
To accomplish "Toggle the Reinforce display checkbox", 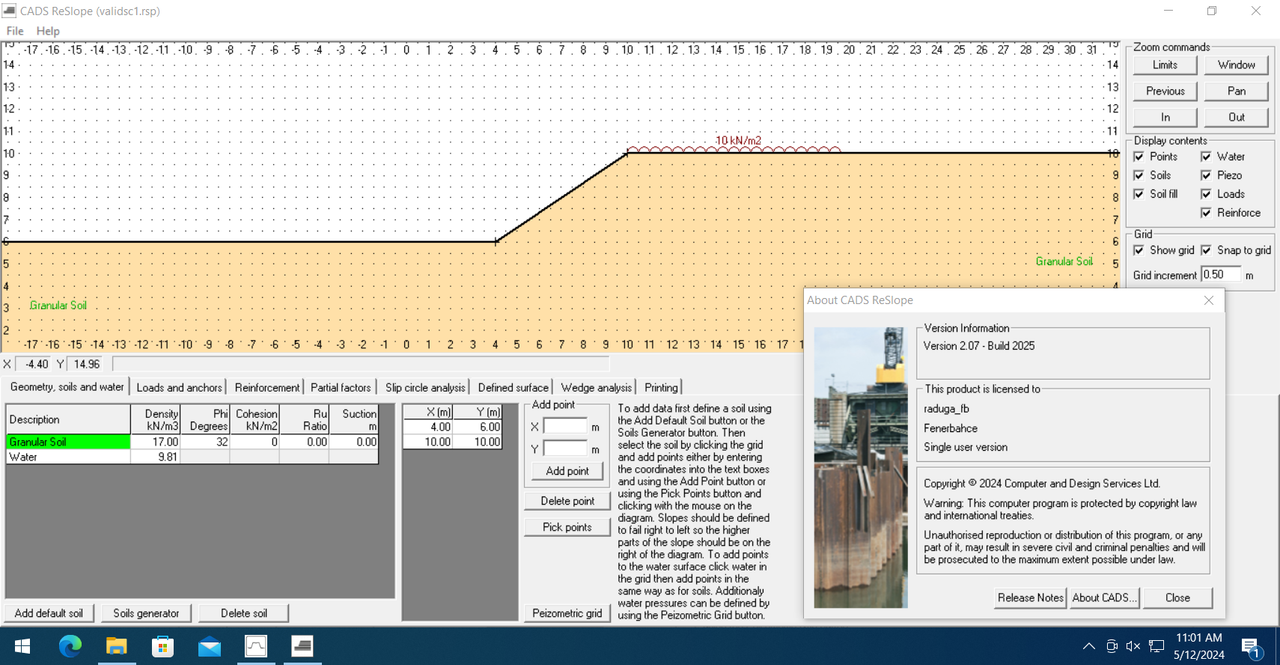I will (x=1206, y=213).
